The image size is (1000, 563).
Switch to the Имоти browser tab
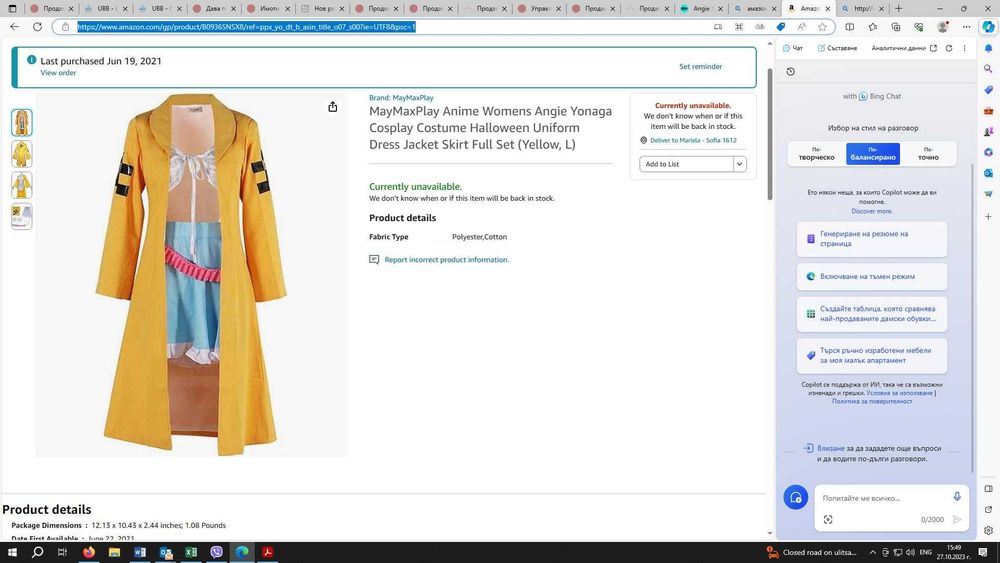268,8
